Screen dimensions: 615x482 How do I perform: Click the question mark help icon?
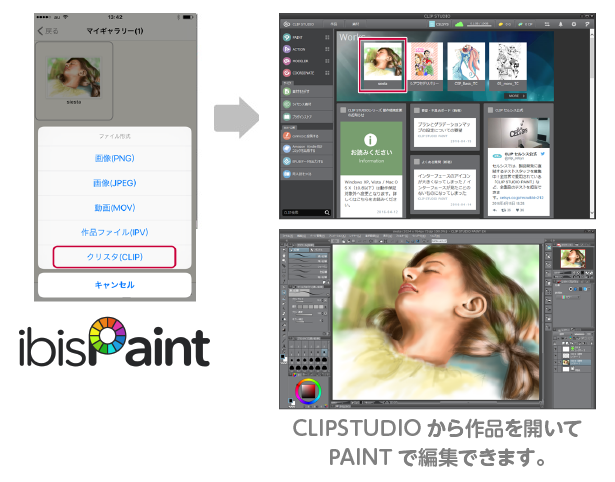587,24
